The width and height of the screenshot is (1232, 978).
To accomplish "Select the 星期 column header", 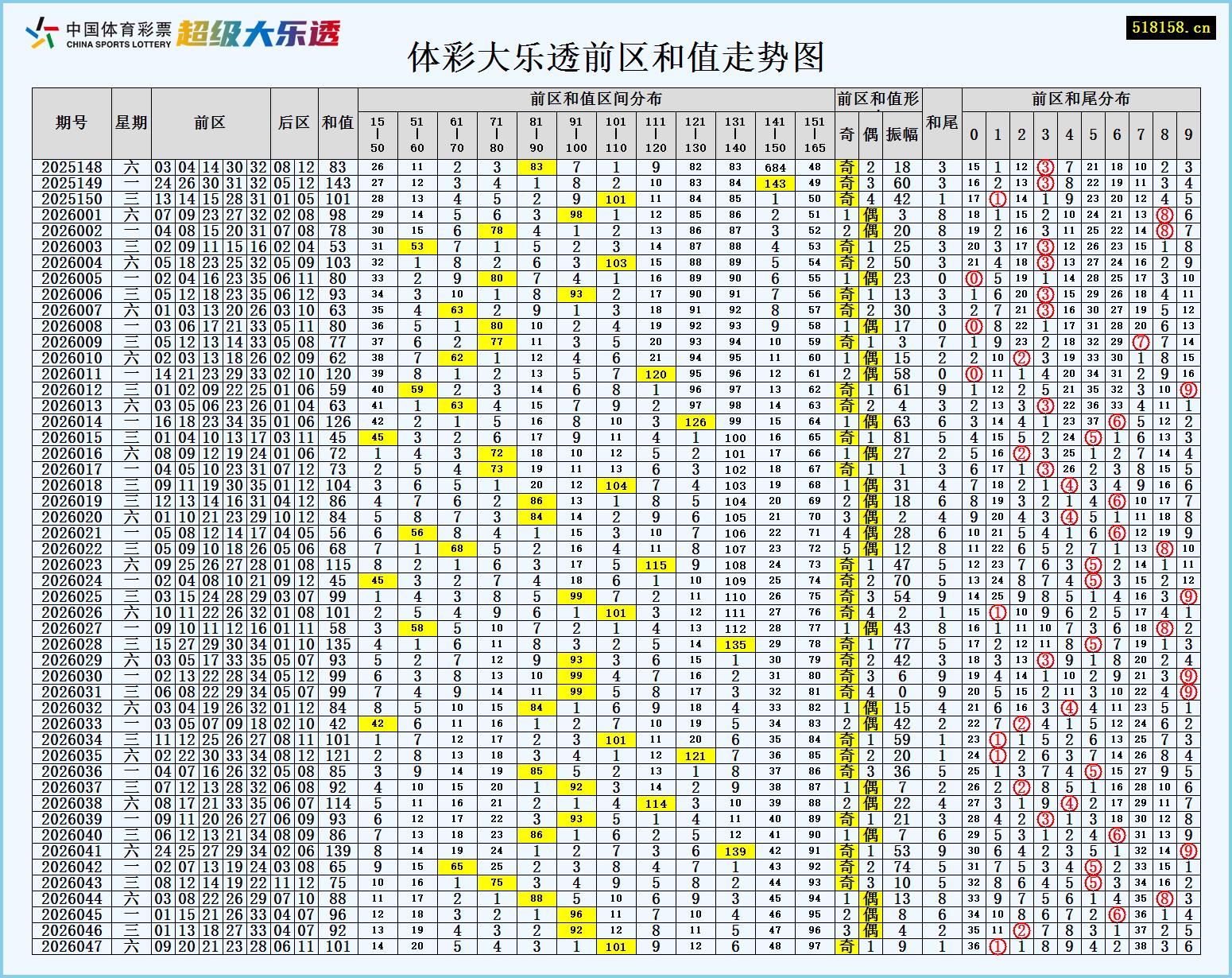I will click(131, 122).
